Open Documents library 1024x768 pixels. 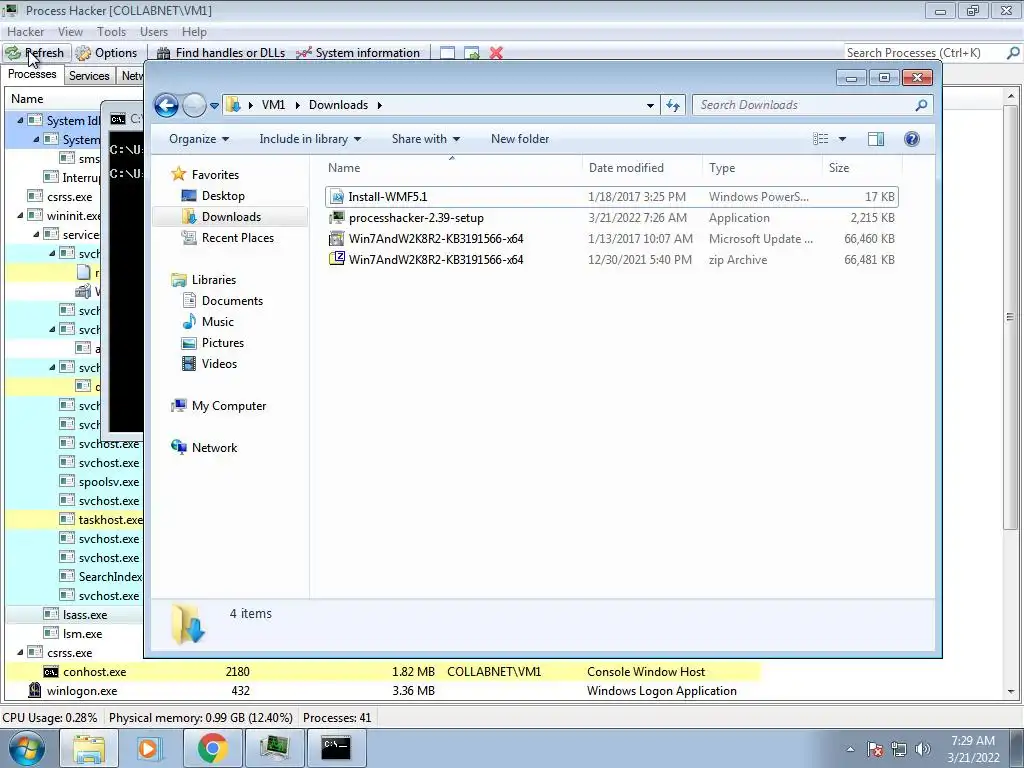[232, 300]
